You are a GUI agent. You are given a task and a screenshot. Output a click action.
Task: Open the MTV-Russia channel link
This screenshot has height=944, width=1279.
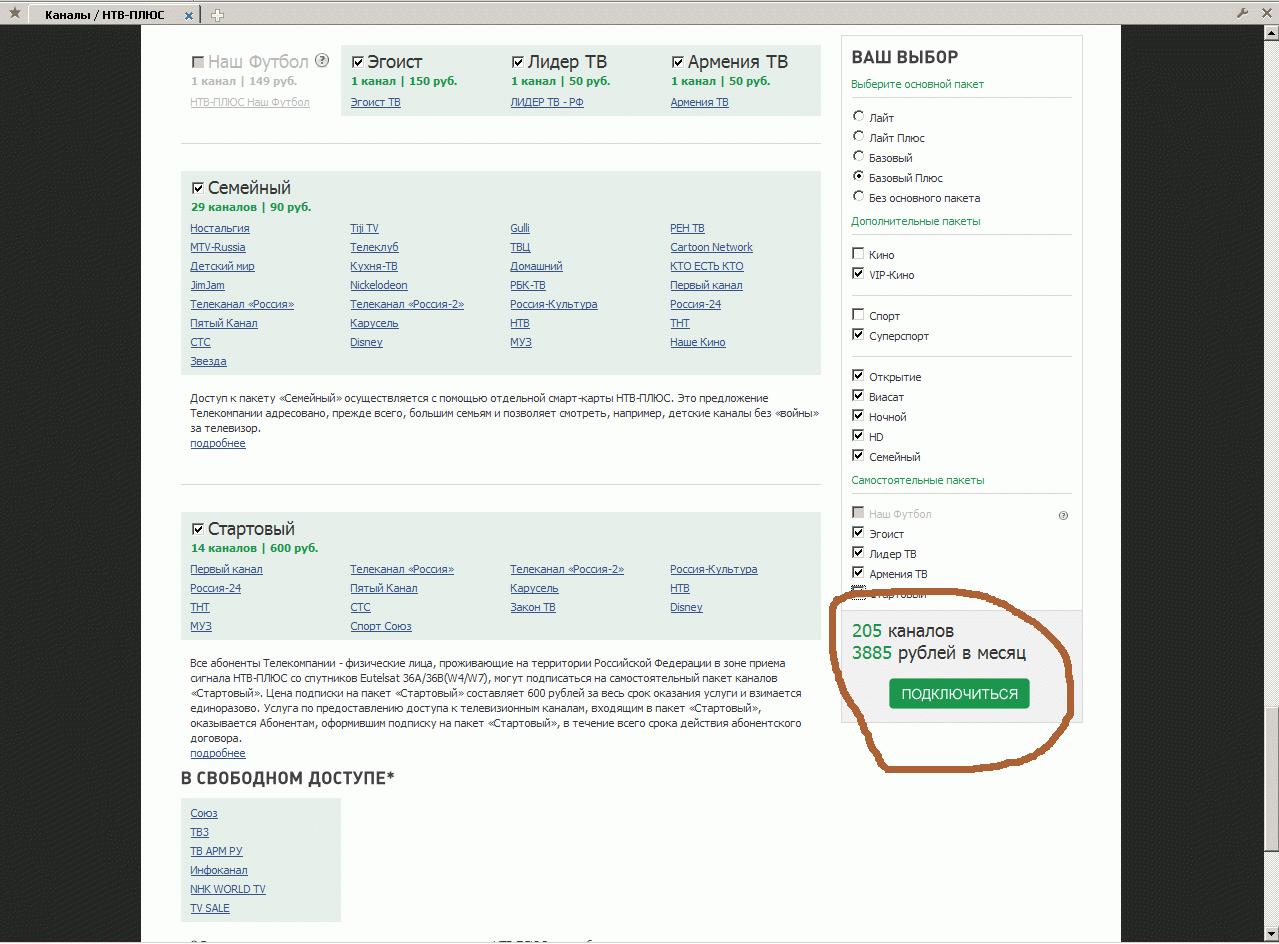click(218, 247)
